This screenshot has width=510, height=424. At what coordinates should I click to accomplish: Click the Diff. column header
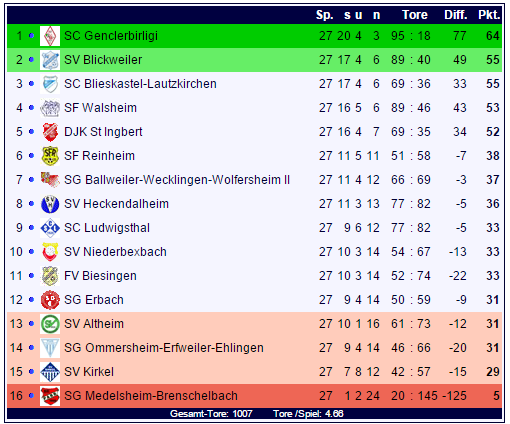456,15
